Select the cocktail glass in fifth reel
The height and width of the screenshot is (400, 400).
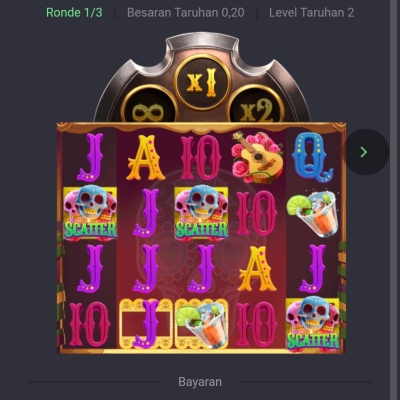coord(313,214)
